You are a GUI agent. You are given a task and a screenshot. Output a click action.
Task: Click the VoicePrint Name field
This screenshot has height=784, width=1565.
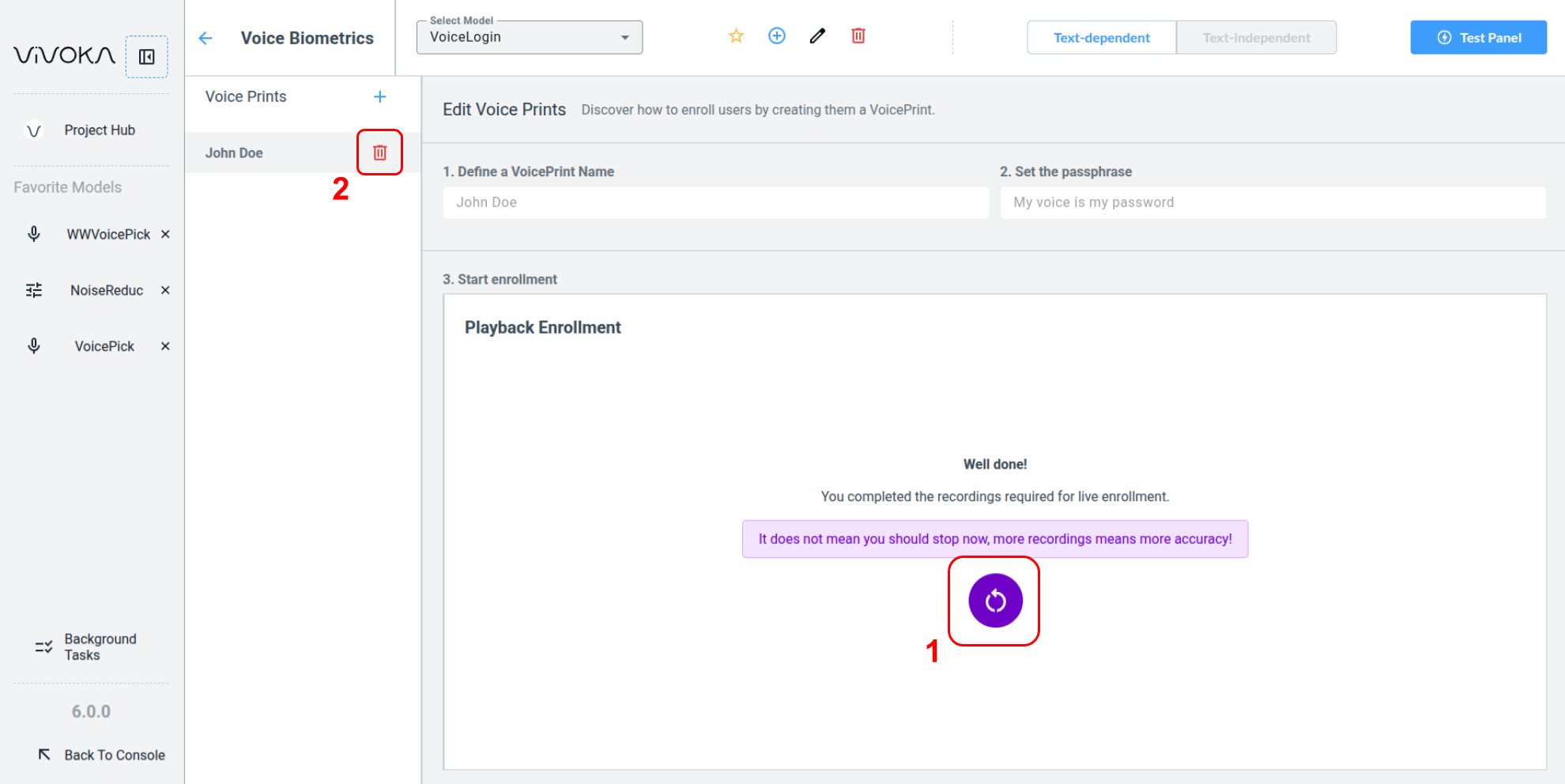(715, 202)
